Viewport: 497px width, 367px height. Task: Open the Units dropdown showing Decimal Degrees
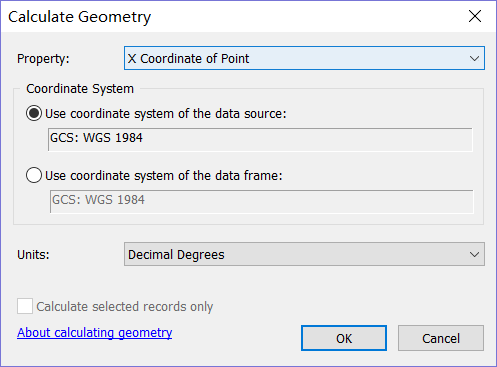pos(304,254)
